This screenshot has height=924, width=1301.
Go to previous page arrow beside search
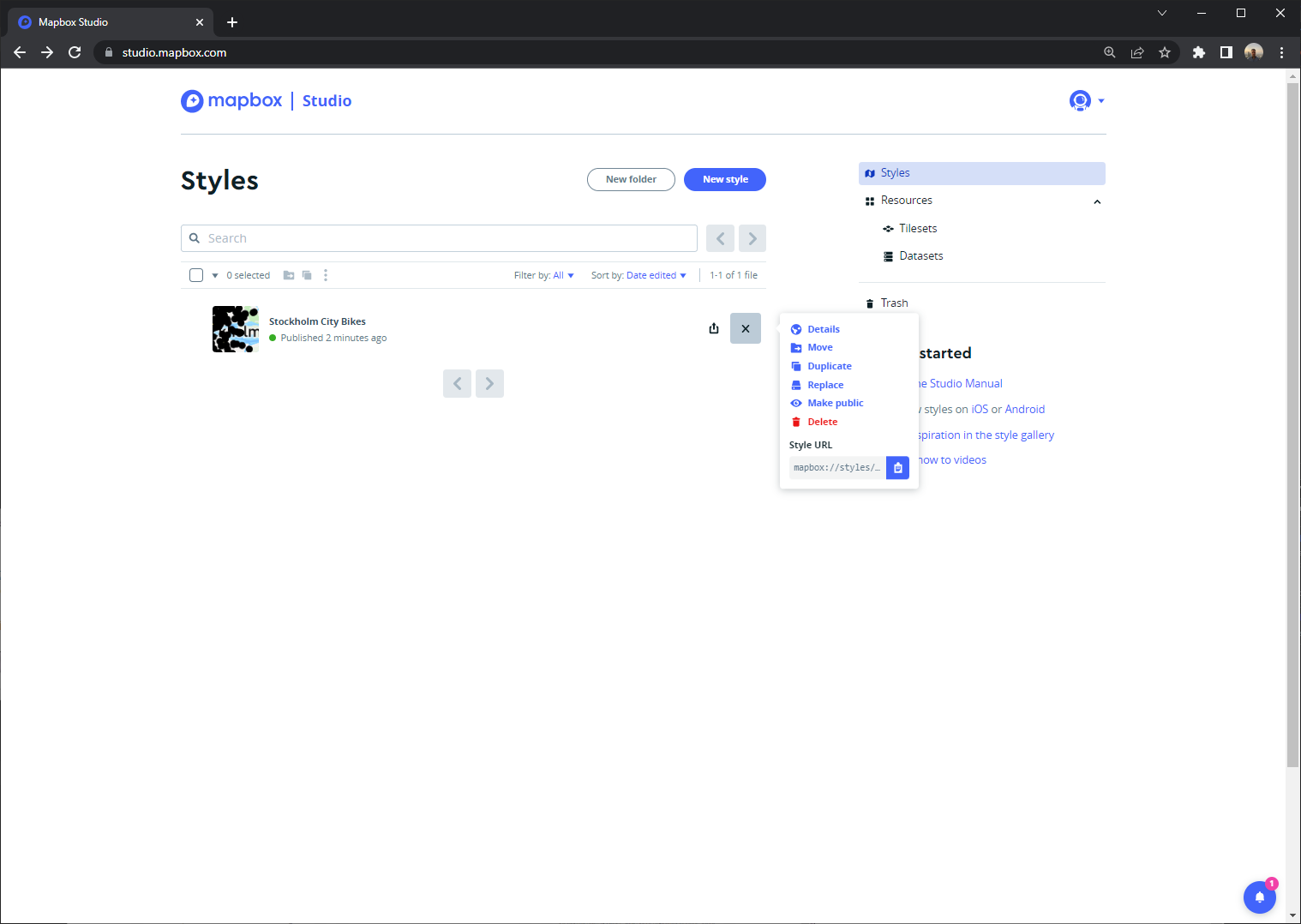(x=720, y=238)
